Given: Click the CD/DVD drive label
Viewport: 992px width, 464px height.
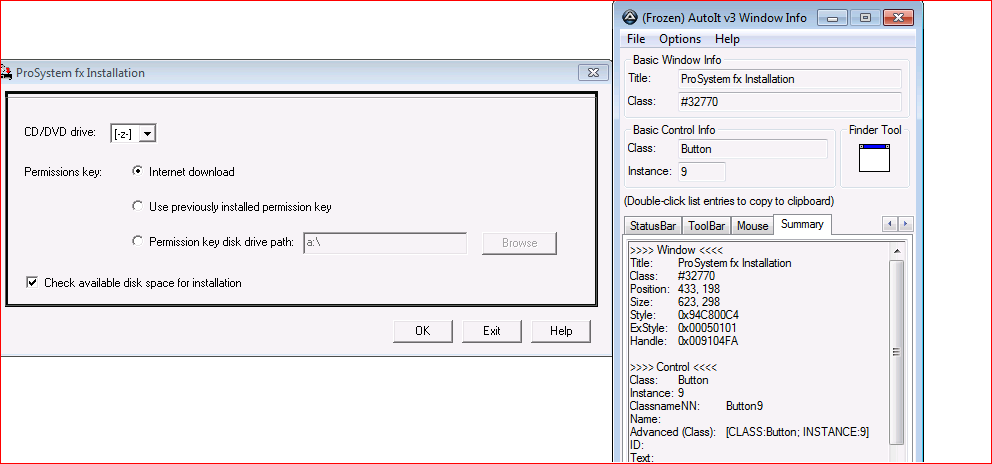Looking at the screenshot, I should 59,132.
